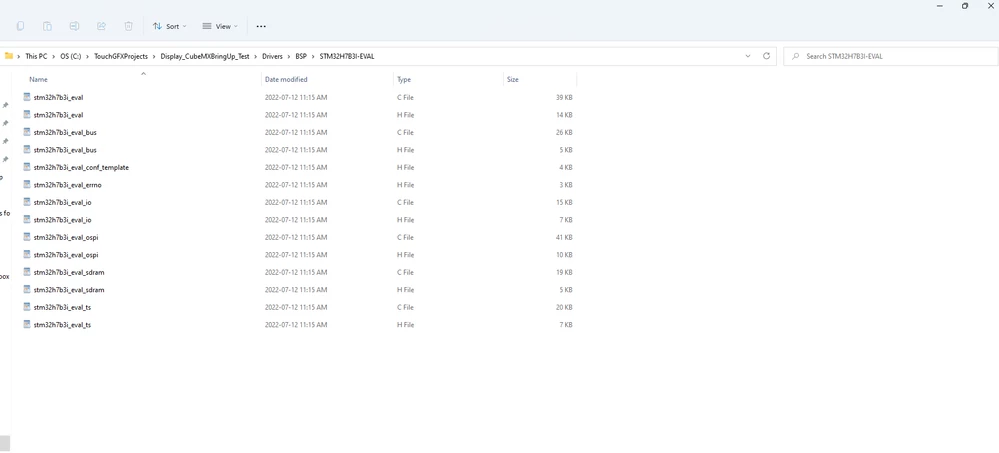
Task: Click the 4 KB size cell
Action: (566, 168)
